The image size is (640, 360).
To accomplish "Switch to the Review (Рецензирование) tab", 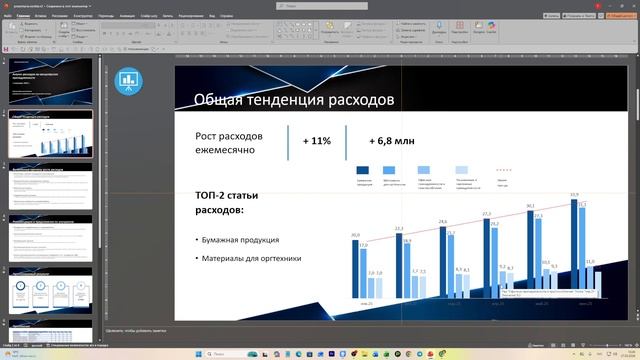I will (x=191, y=16).
